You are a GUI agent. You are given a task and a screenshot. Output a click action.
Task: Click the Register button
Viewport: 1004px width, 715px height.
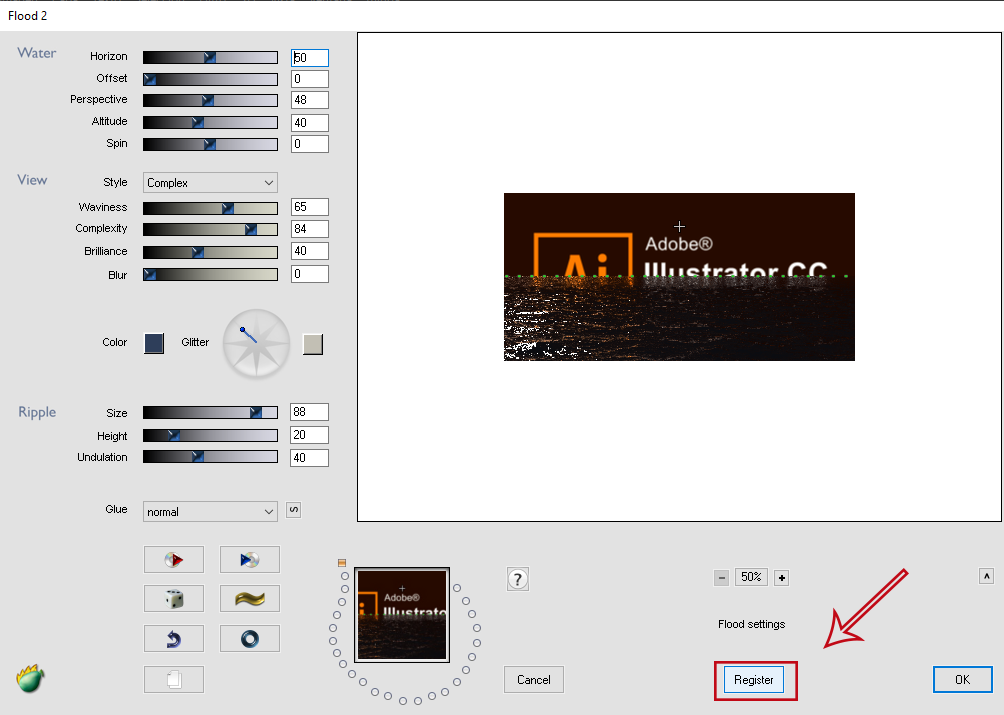tap(754, 680)
